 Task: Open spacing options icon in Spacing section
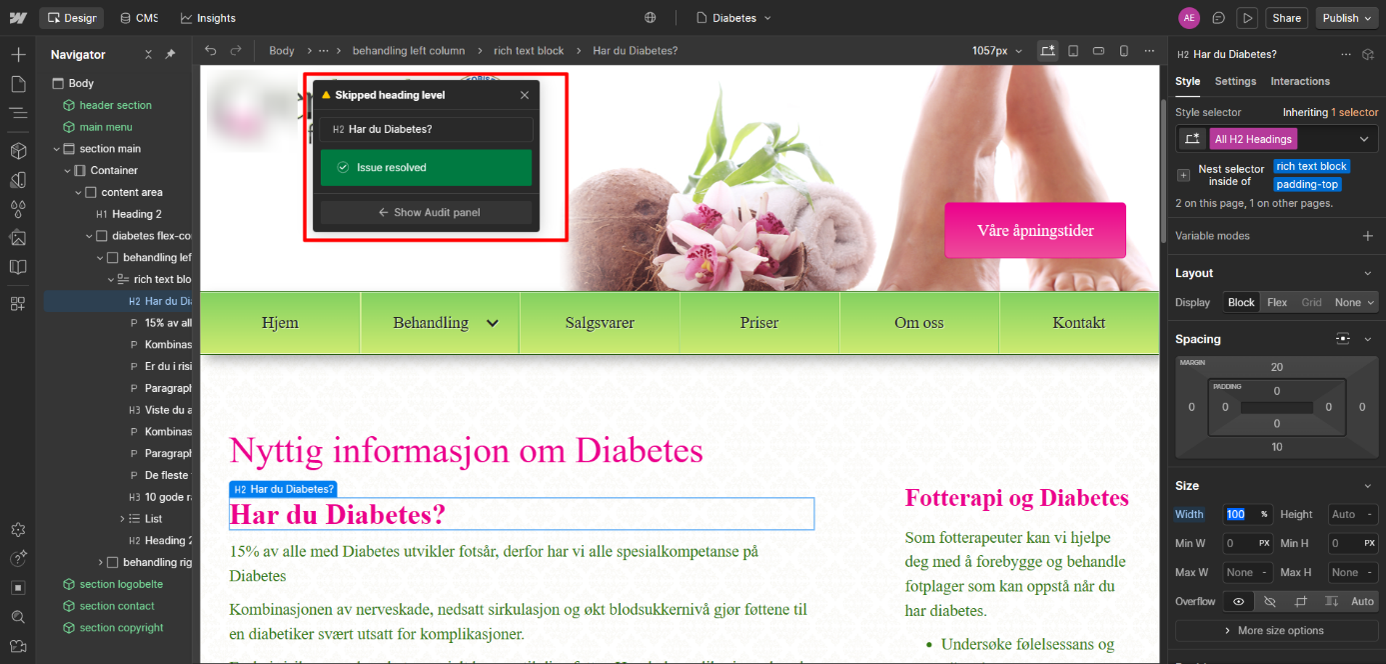click(1343, 339)
